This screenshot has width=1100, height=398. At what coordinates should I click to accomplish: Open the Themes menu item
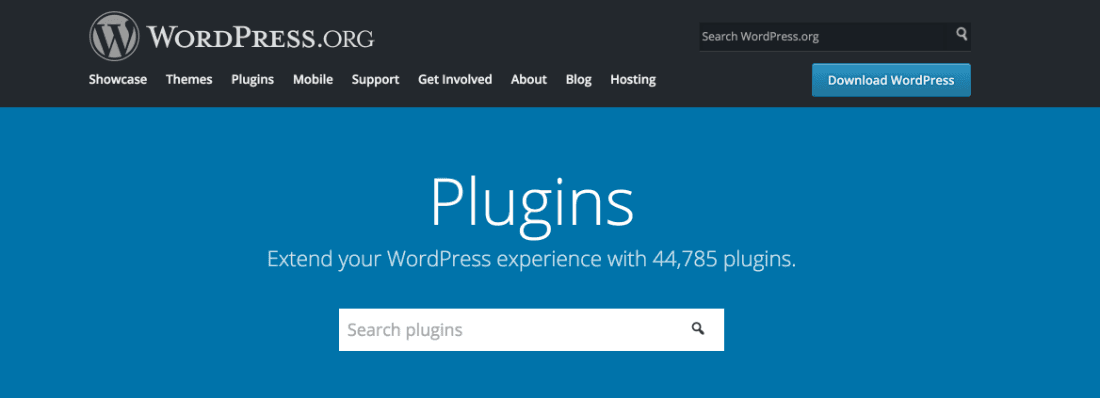189,79
